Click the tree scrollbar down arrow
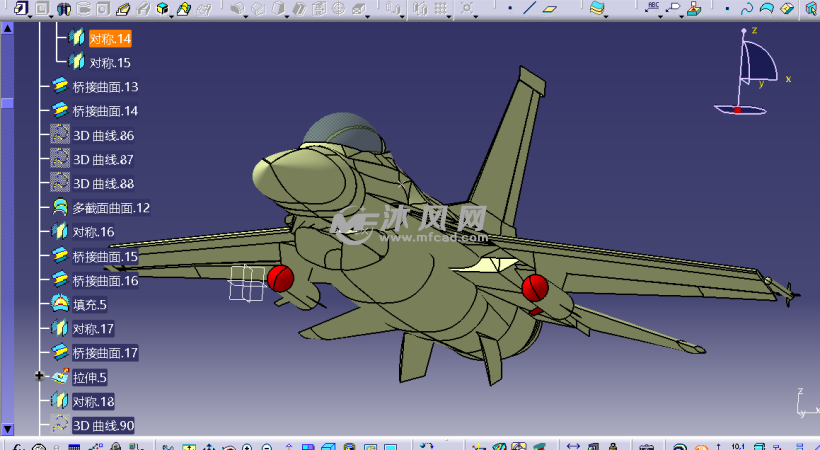This screenshot has width=820, height=450. click(7, 429)
